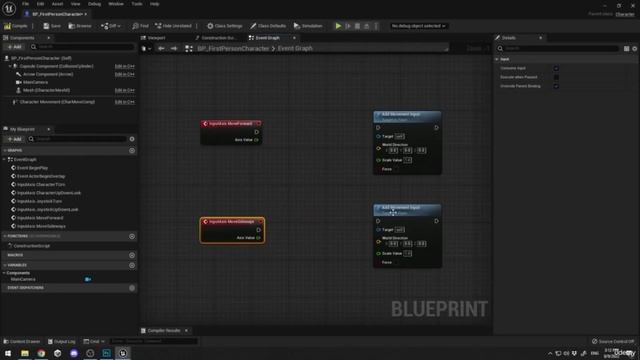
Task: Click the stop simulation button
Action: (358, 26)
